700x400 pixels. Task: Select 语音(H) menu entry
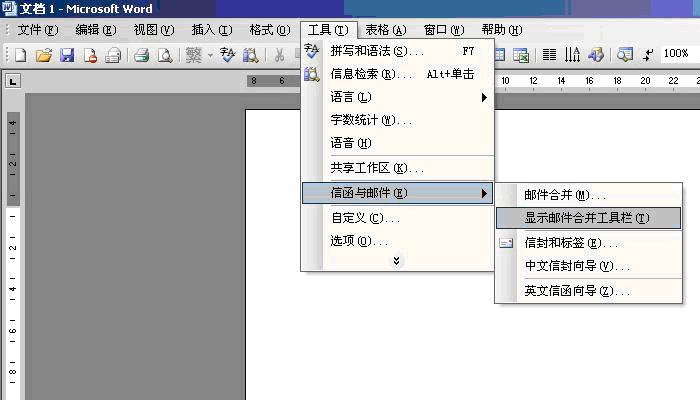click(x=398, y=143)
